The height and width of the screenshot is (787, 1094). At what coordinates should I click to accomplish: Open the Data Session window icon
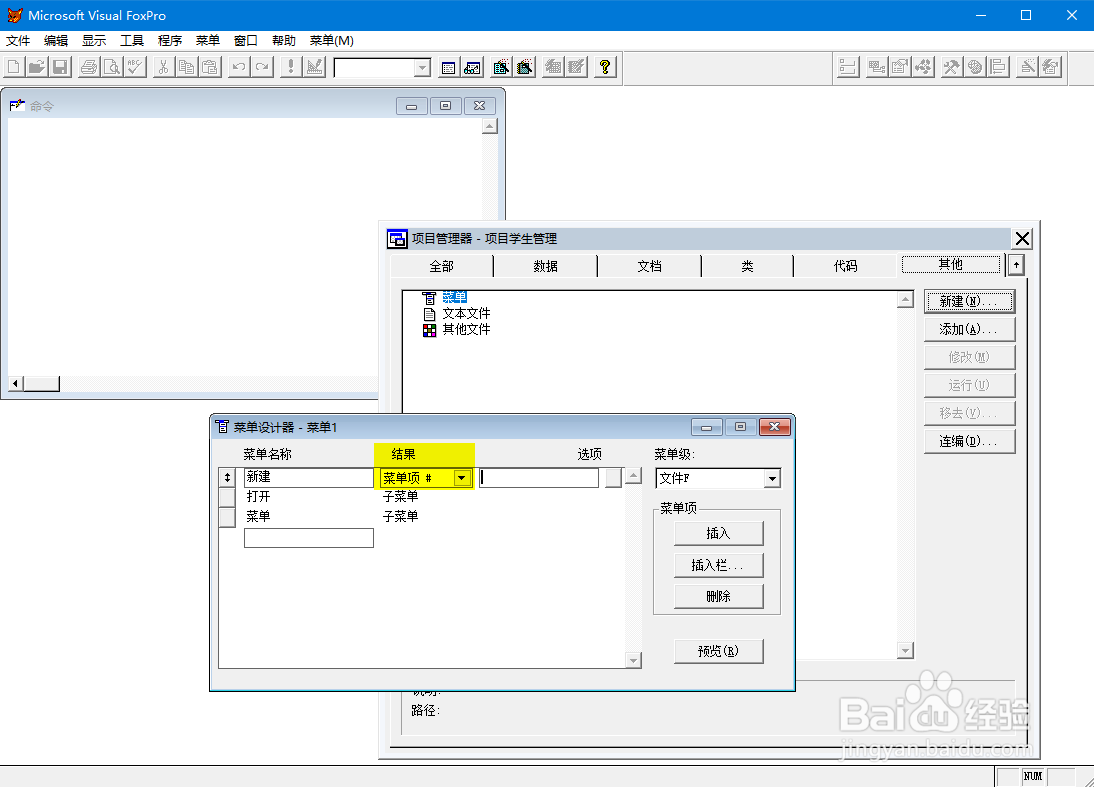click(x=472, y=67)
